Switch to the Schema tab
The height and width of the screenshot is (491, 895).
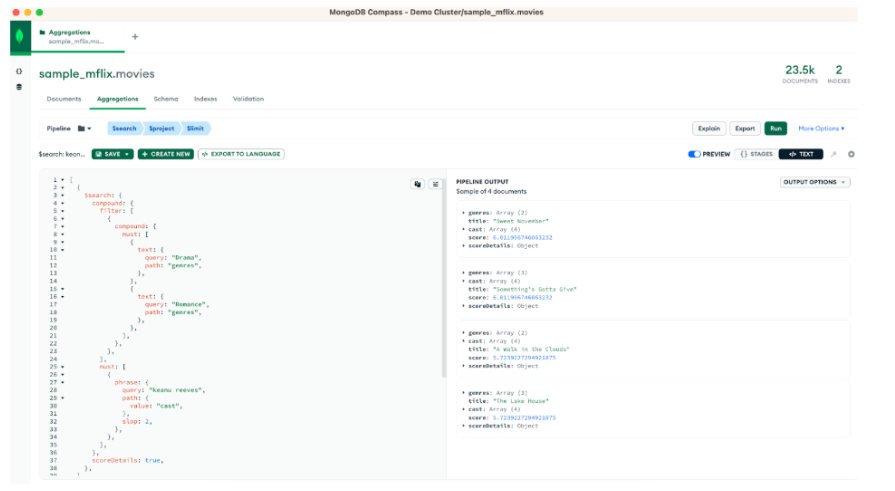[166, 99]
